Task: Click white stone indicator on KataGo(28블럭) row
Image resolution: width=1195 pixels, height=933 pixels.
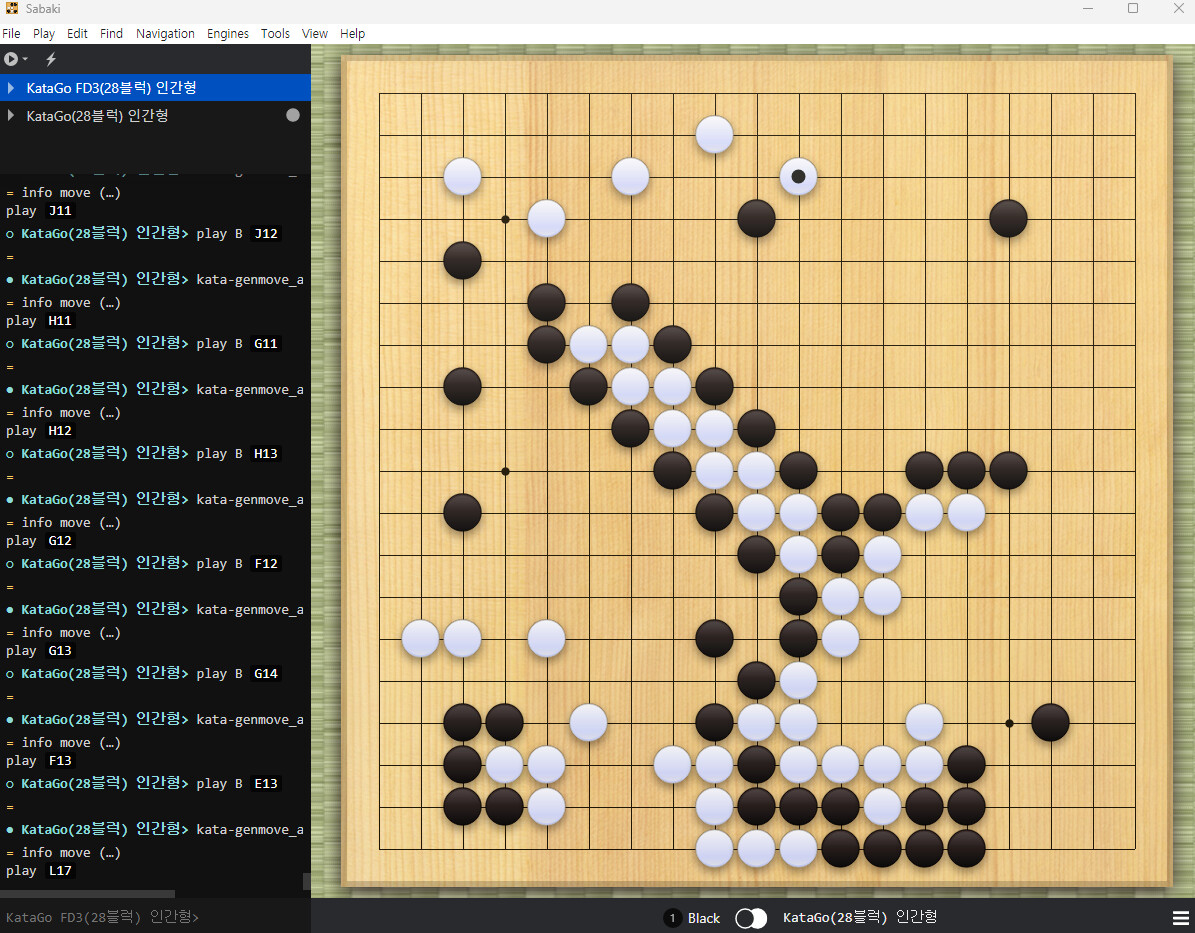Action: coord(293,115)
